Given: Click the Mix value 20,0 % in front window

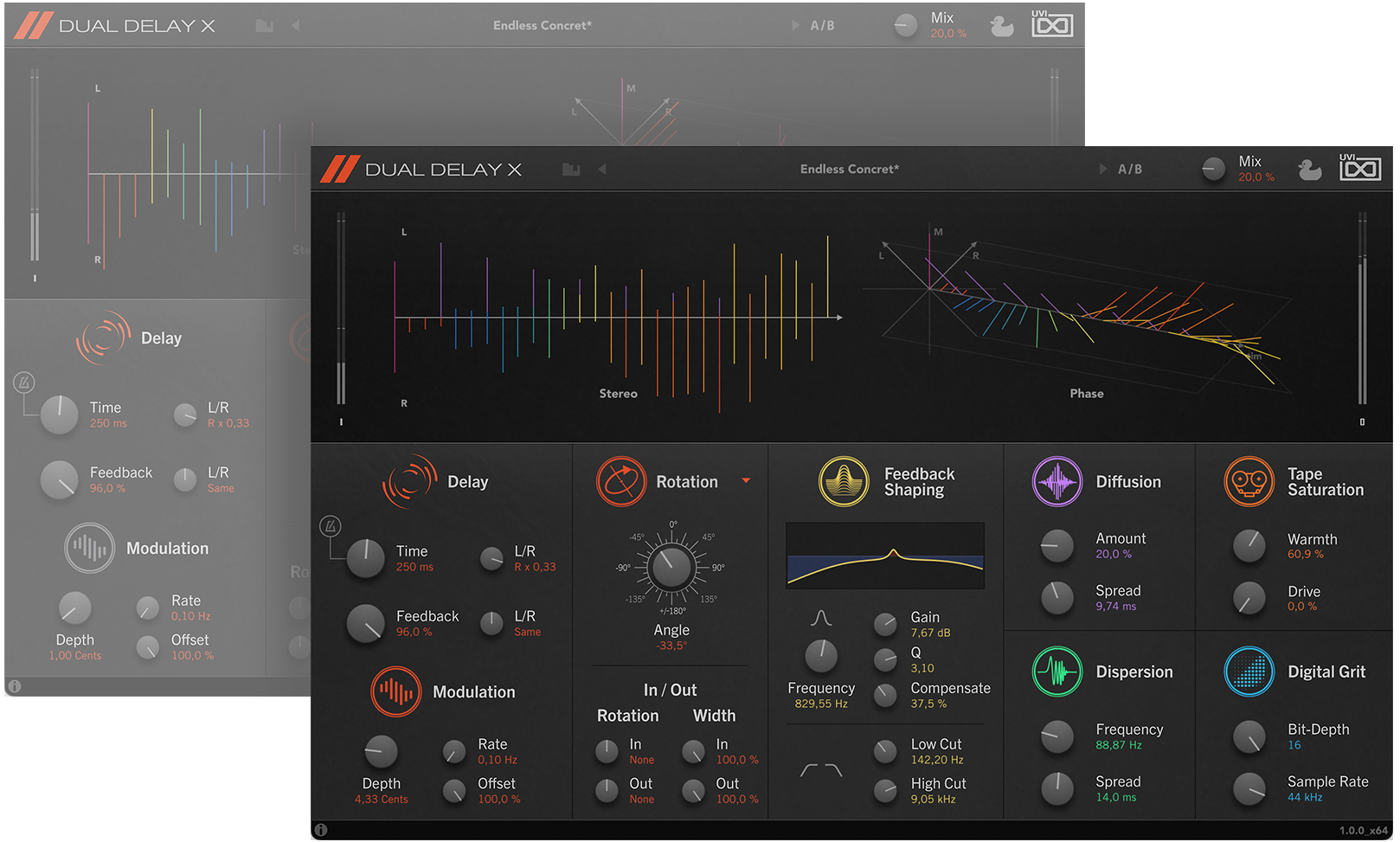Looking at the screenshot, I should [1256, 177].
